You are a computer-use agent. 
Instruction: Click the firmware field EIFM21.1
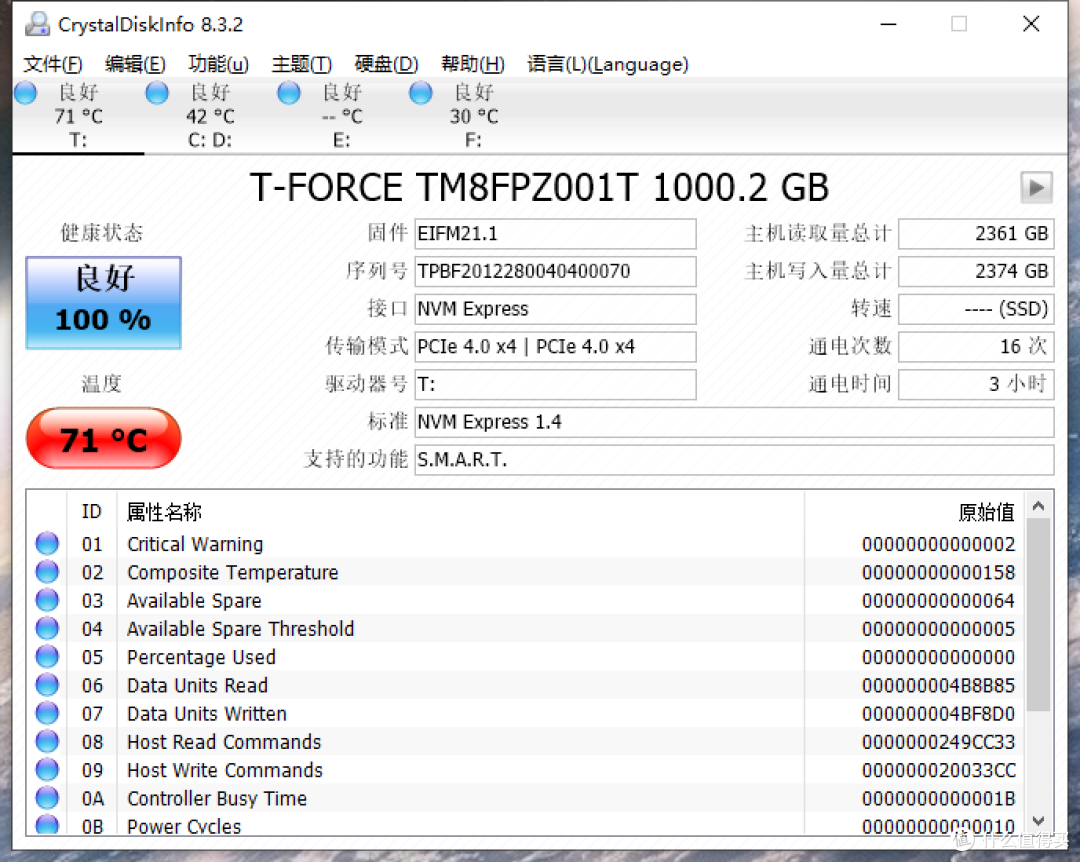coord(555,234)
